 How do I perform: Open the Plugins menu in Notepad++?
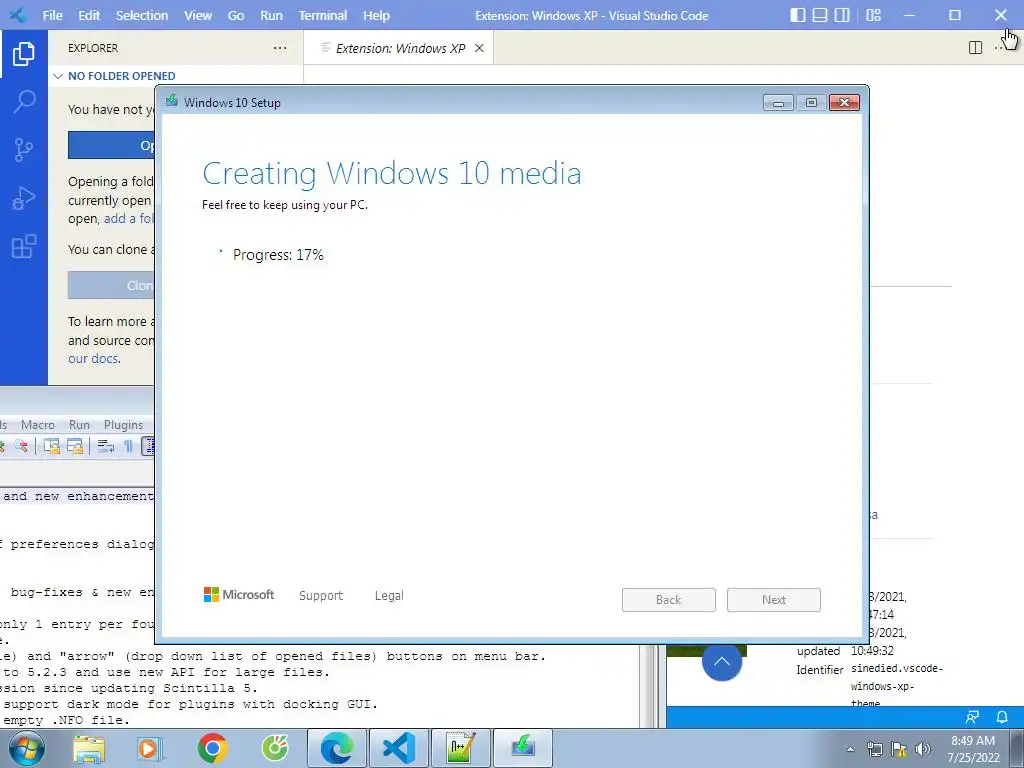[x=123, y=424]
